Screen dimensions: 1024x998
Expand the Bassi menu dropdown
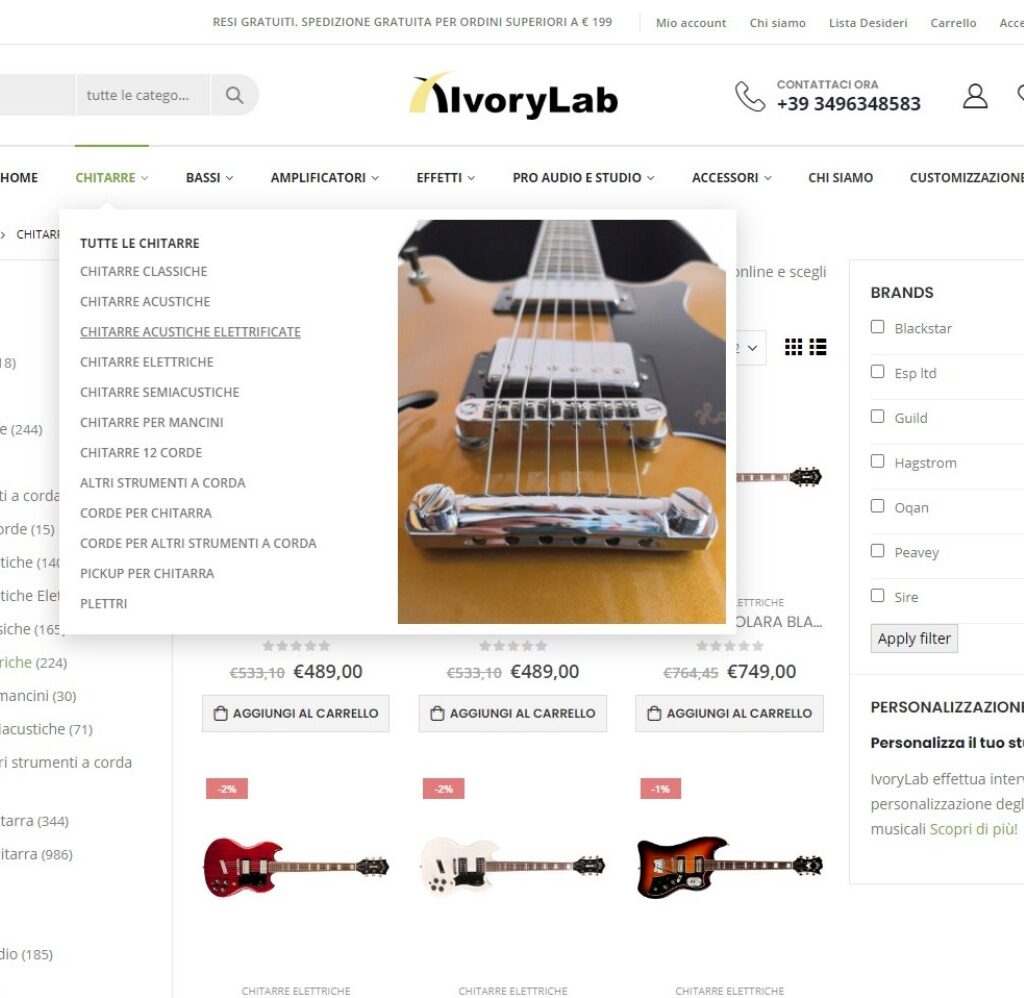coord(209,178)
